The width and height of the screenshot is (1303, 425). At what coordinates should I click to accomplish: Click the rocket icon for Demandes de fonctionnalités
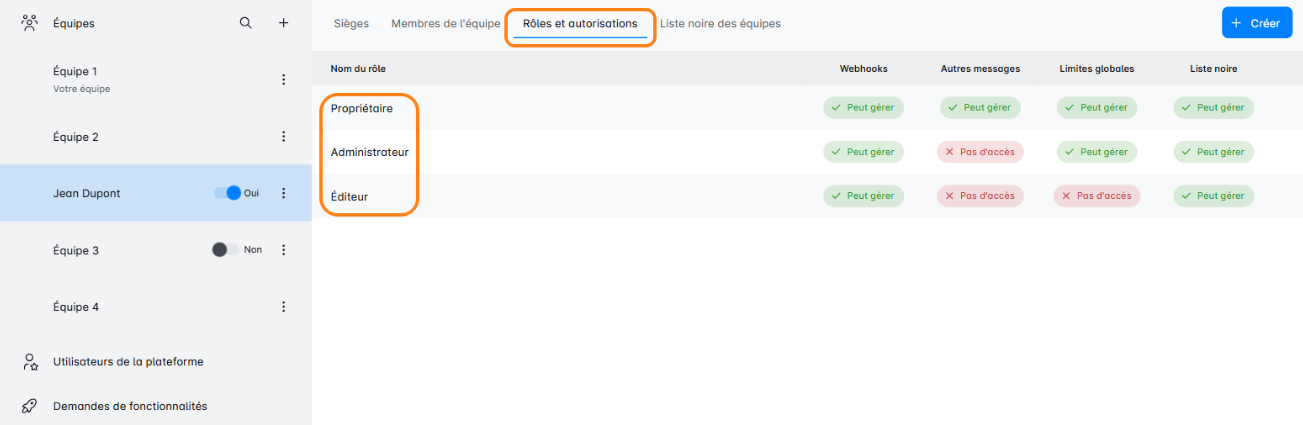click(x=30, y=406)
